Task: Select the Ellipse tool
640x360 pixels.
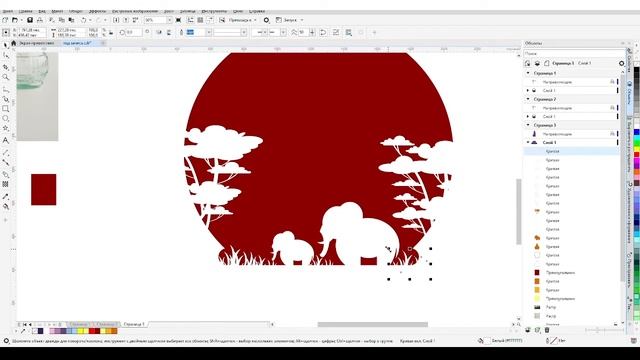Action: point(5,118)
